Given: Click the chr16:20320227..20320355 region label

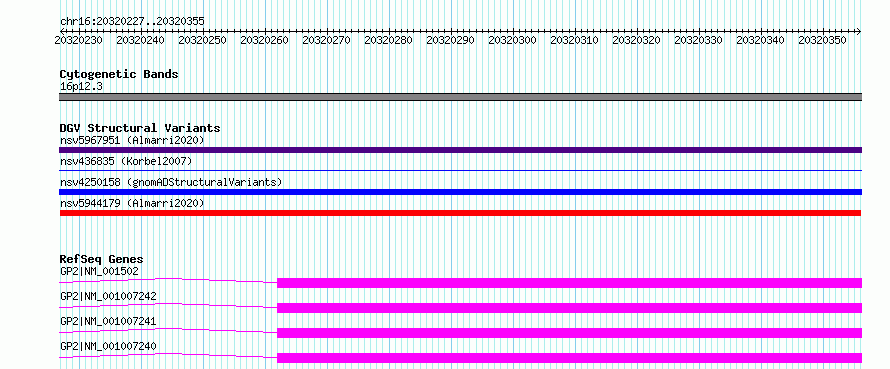Looking at the screenshot, I should 132,21.
